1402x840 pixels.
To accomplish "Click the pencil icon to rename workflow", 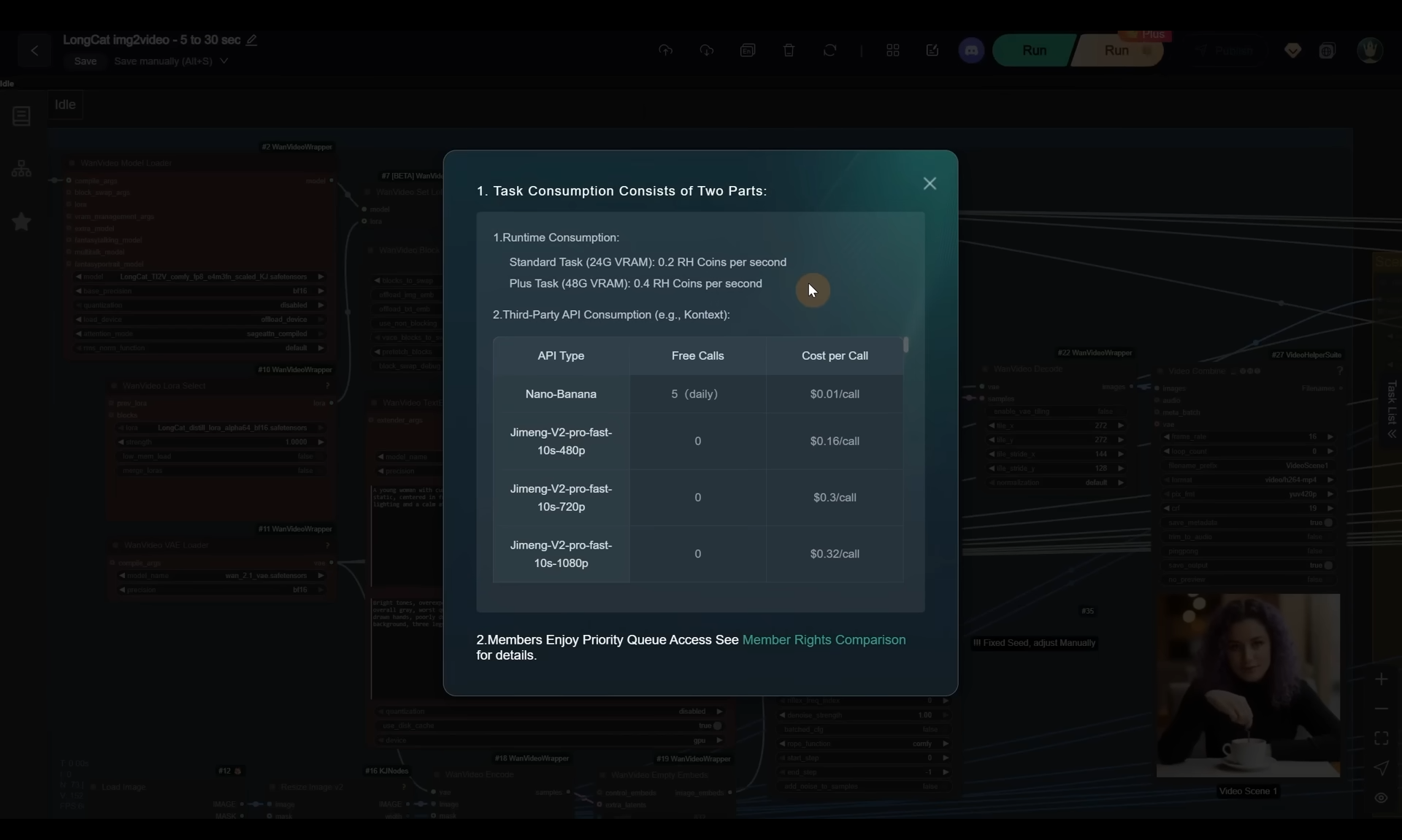I will click(x=251, y=40).
